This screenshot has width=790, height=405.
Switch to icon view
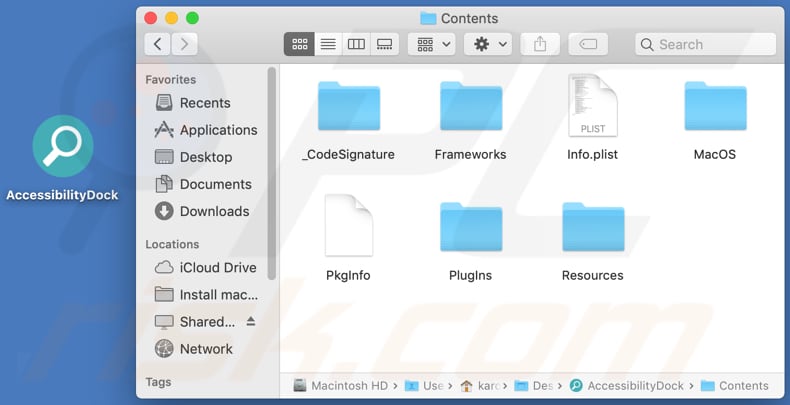coord(299,44)
